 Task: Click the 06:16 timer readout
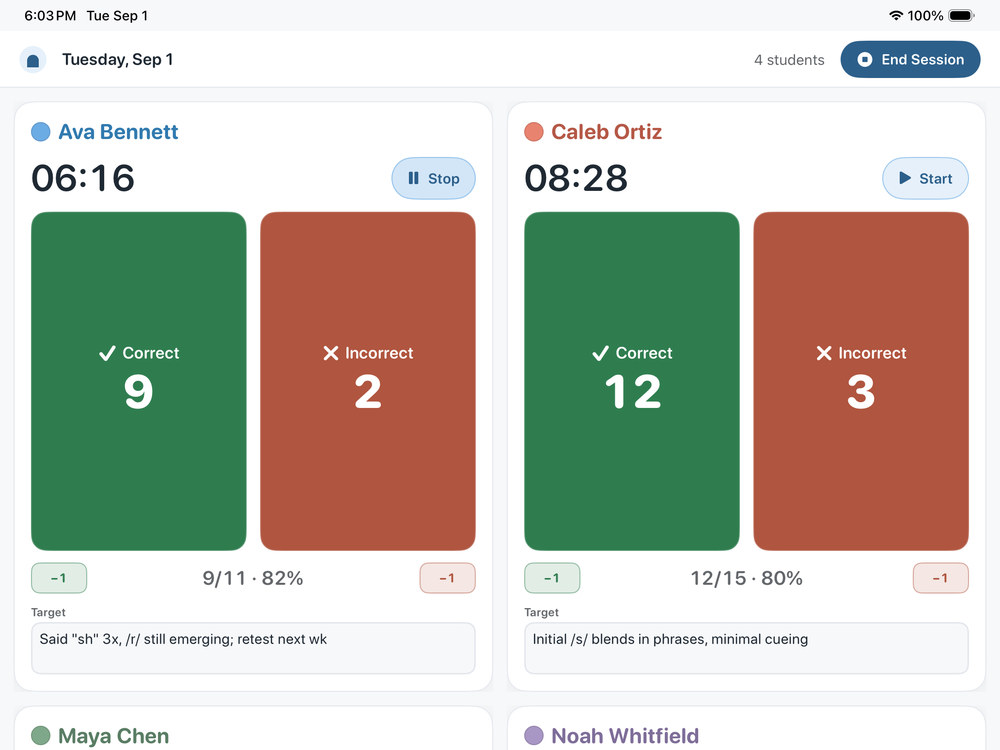(x=83, y=178)
